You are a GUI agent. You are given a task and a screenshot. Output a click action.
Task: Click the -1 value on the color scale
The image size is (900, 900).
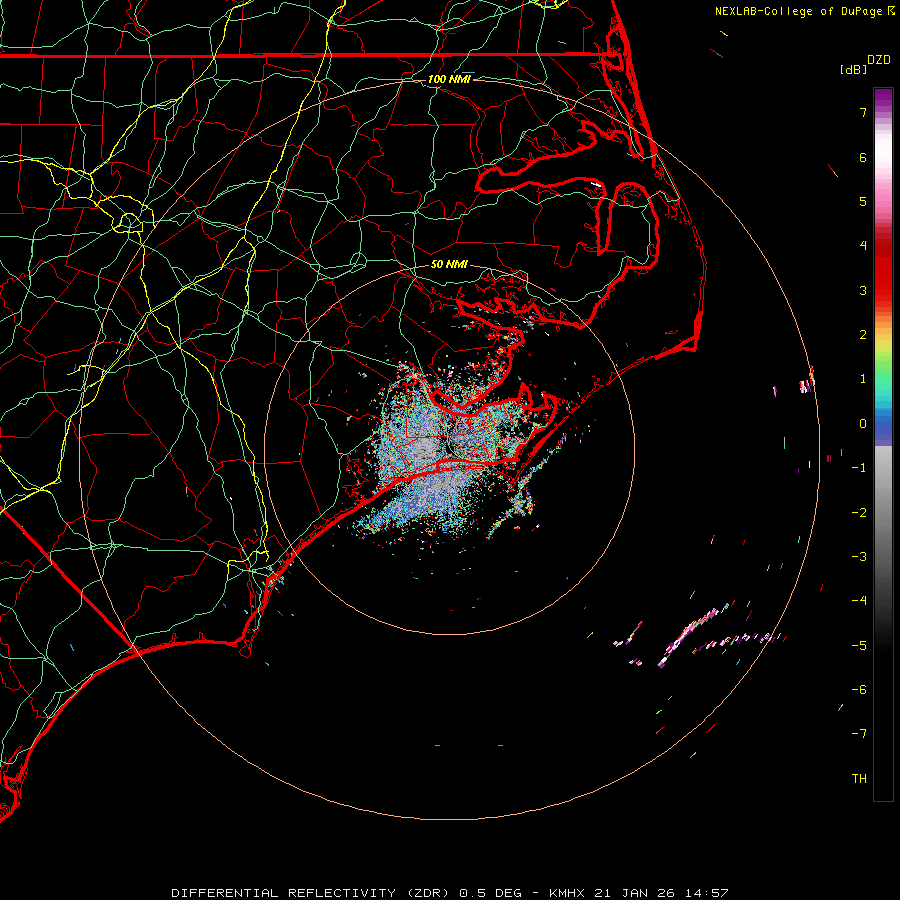click(859, 468)
